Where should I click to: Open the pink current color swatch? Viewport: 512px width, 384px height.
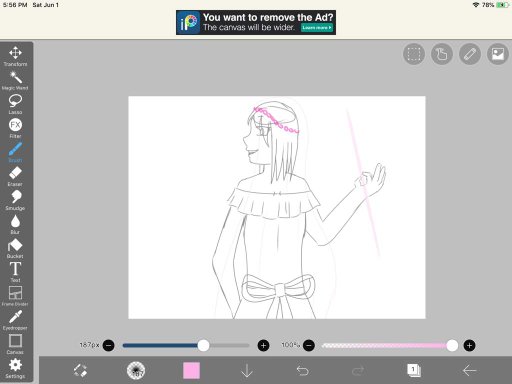coord(192,370)
